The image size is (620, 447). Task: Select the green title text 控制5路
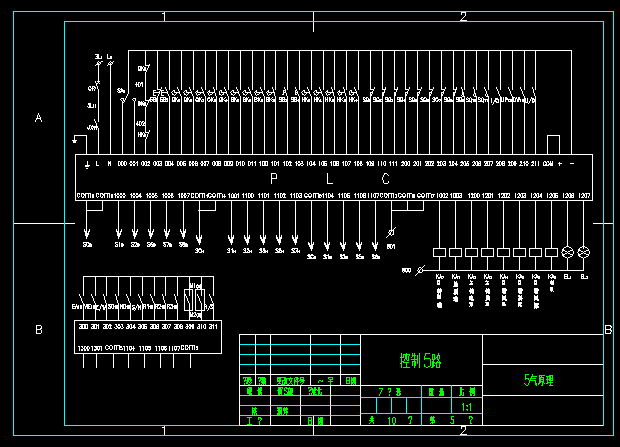point(420,360)
